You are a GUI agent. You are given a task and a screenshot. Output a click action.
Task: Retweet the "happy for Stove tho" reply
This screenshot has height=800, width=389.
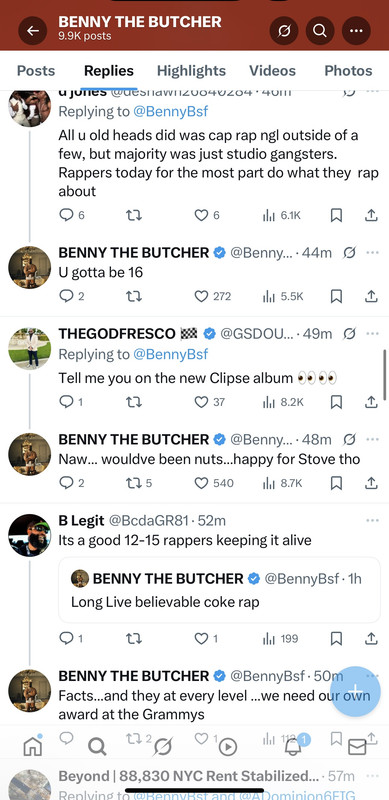click(139, 483)
